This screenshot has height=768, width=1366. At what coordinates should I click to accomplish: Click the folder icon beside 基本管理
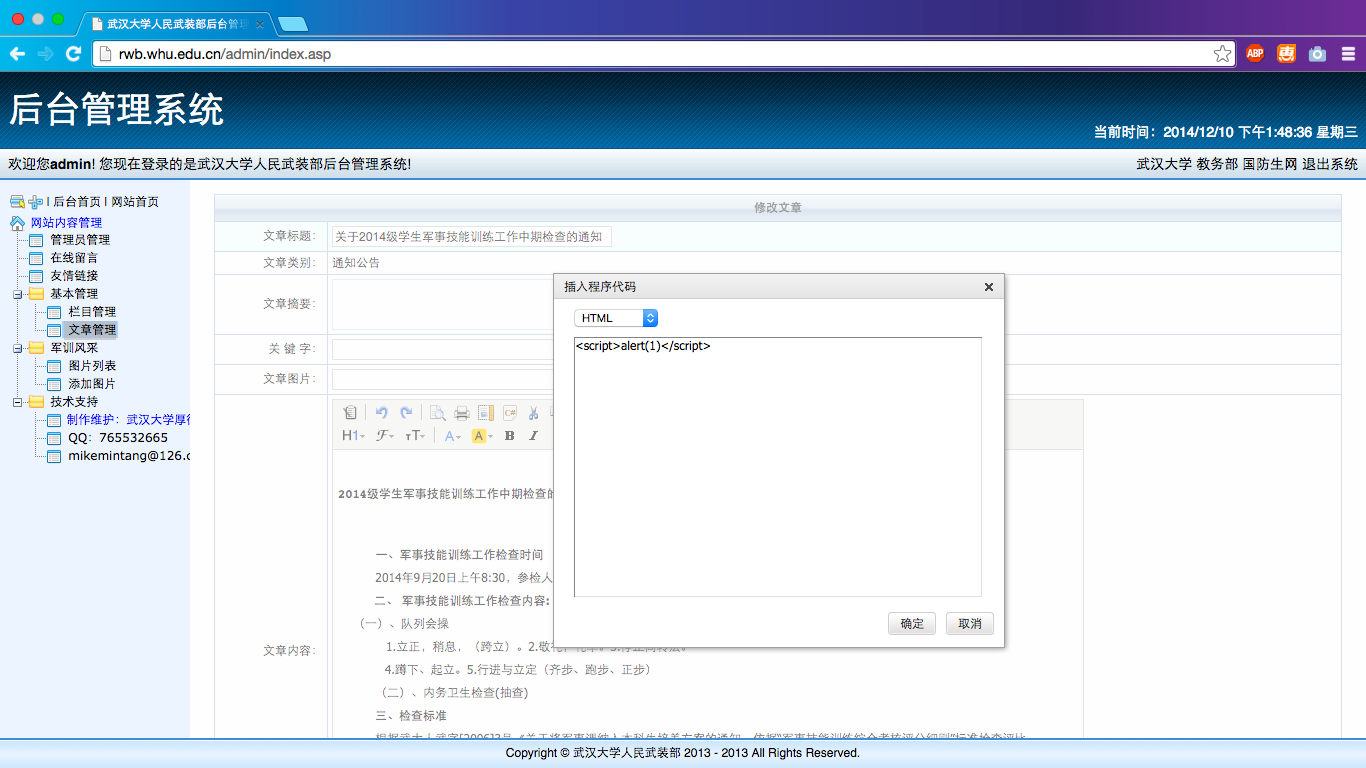[36, 294]
